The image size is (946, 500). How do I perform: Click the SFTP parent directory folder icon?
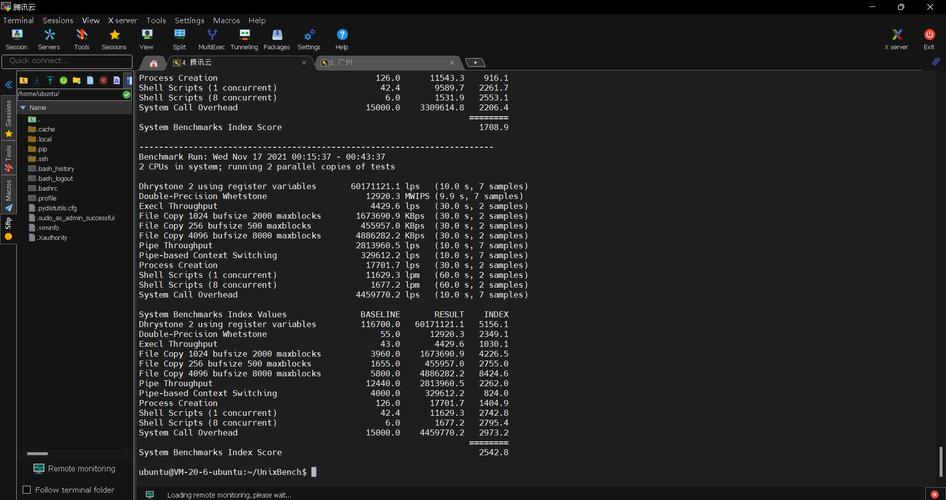(24, 80)
